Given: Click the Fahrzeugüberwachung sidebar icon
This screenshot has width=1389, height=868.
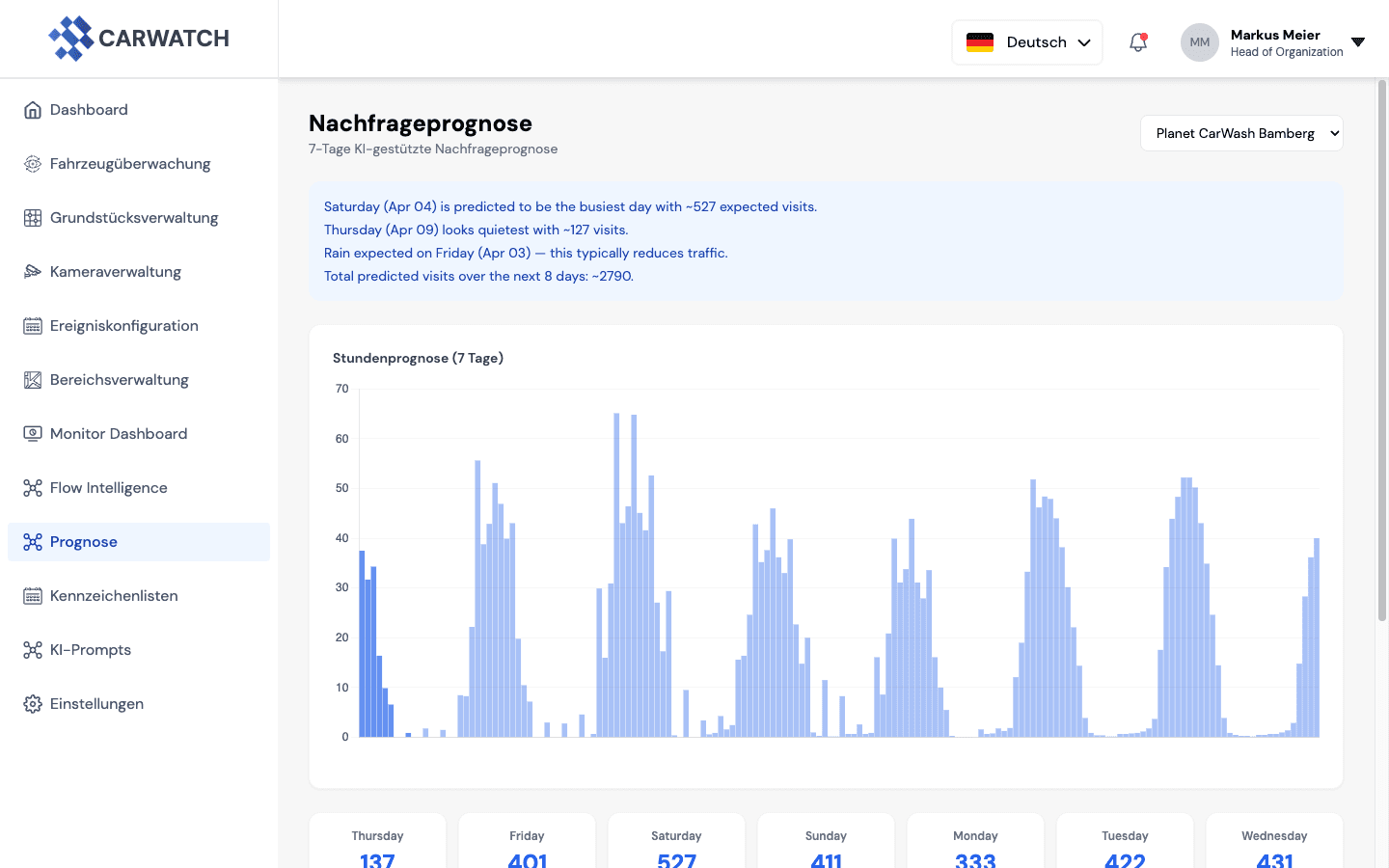Looking at the screenshot, I should (x=33, y=164).
